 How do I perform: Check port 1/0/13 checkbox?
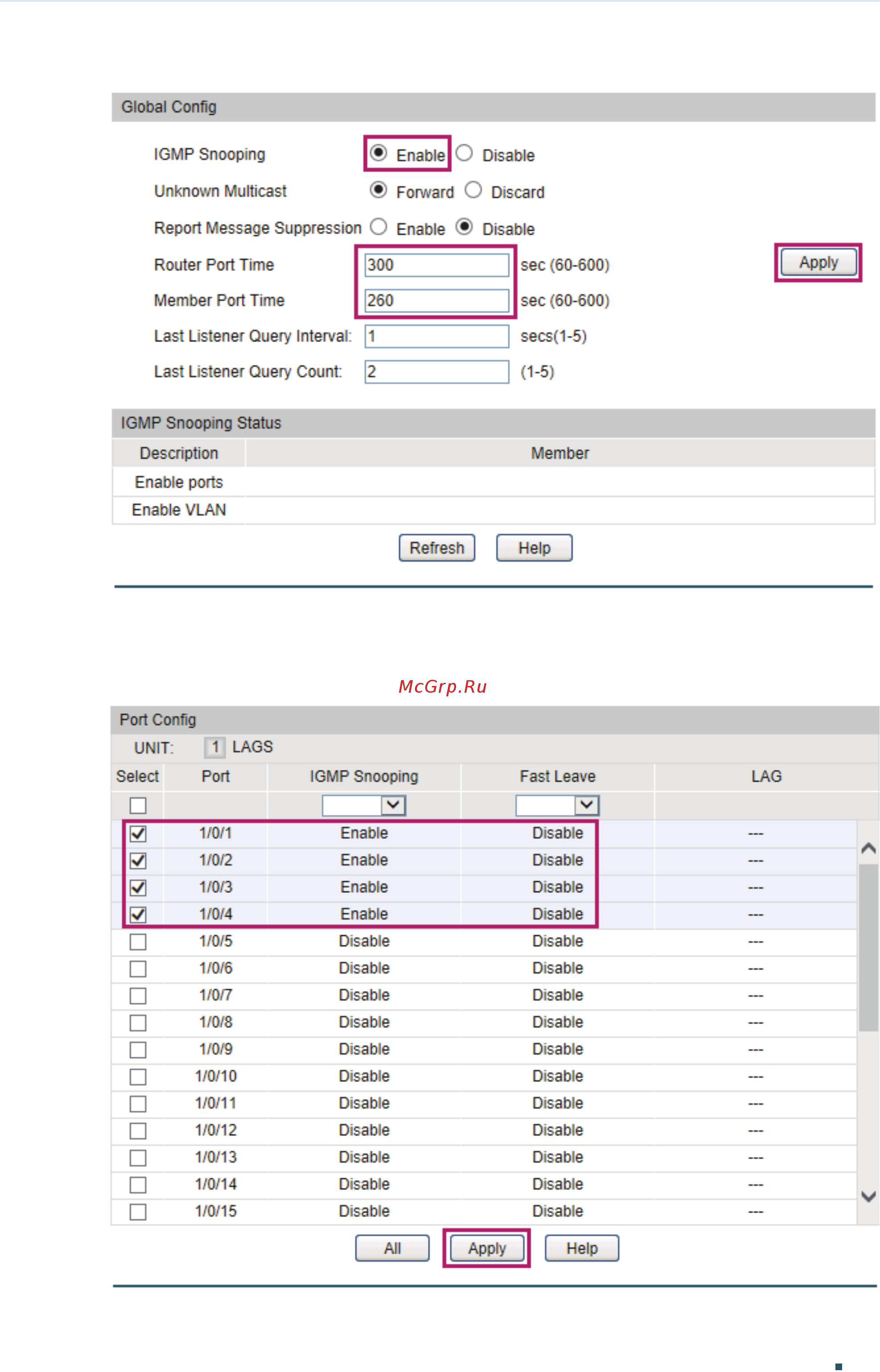[x=138, y=1157]
